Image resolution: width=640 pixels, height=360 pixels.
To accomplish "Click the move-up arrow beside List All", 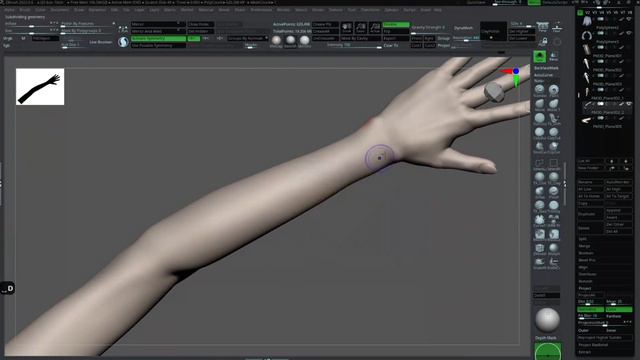I will (x=611, y=161).
